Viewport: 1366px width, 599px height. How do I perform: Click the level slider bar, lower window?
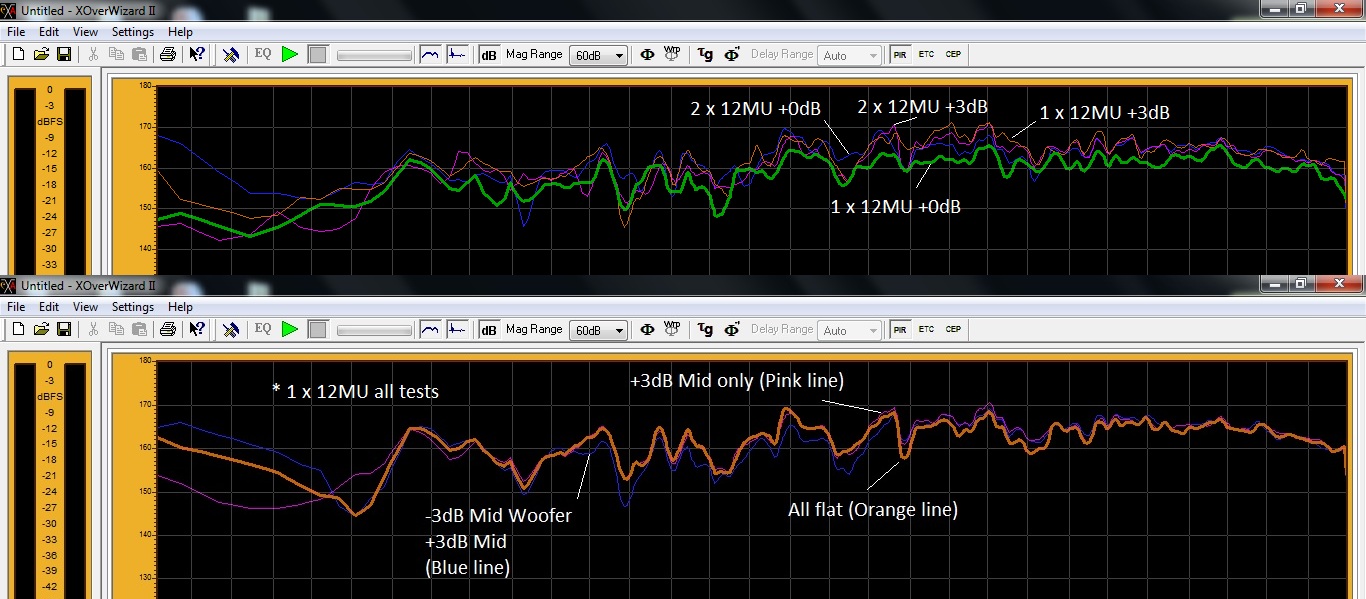[x=374, y=329]
